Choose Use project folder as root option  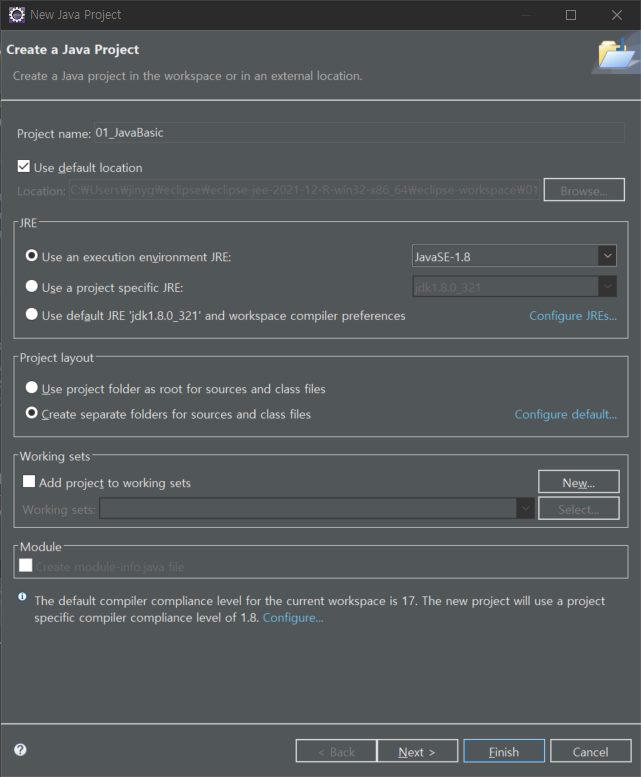click(x=32, y=387)
